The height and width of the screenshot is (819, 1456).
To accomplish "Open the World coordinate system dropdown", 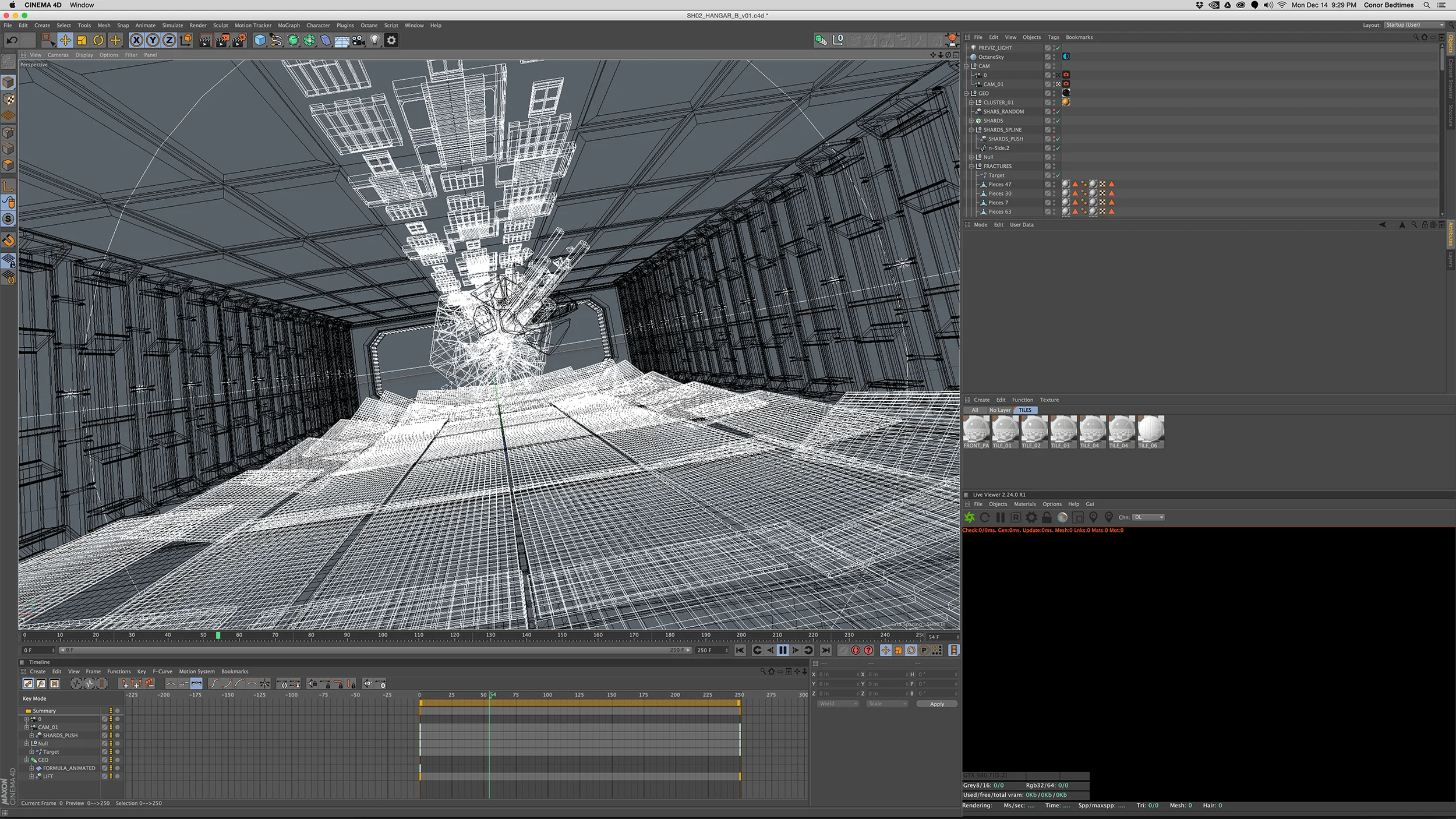I will point(837,704).
